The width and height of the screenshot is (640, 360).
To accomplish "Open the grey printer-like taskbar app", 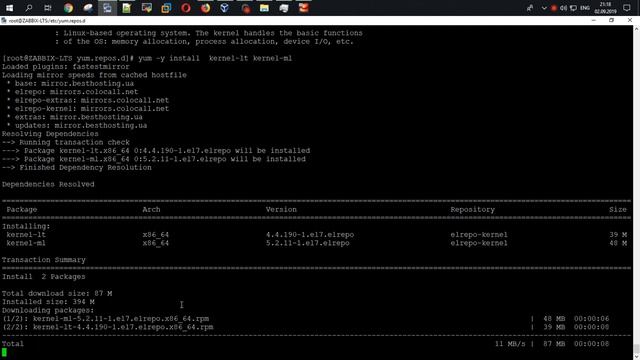I will pos(284,8).
